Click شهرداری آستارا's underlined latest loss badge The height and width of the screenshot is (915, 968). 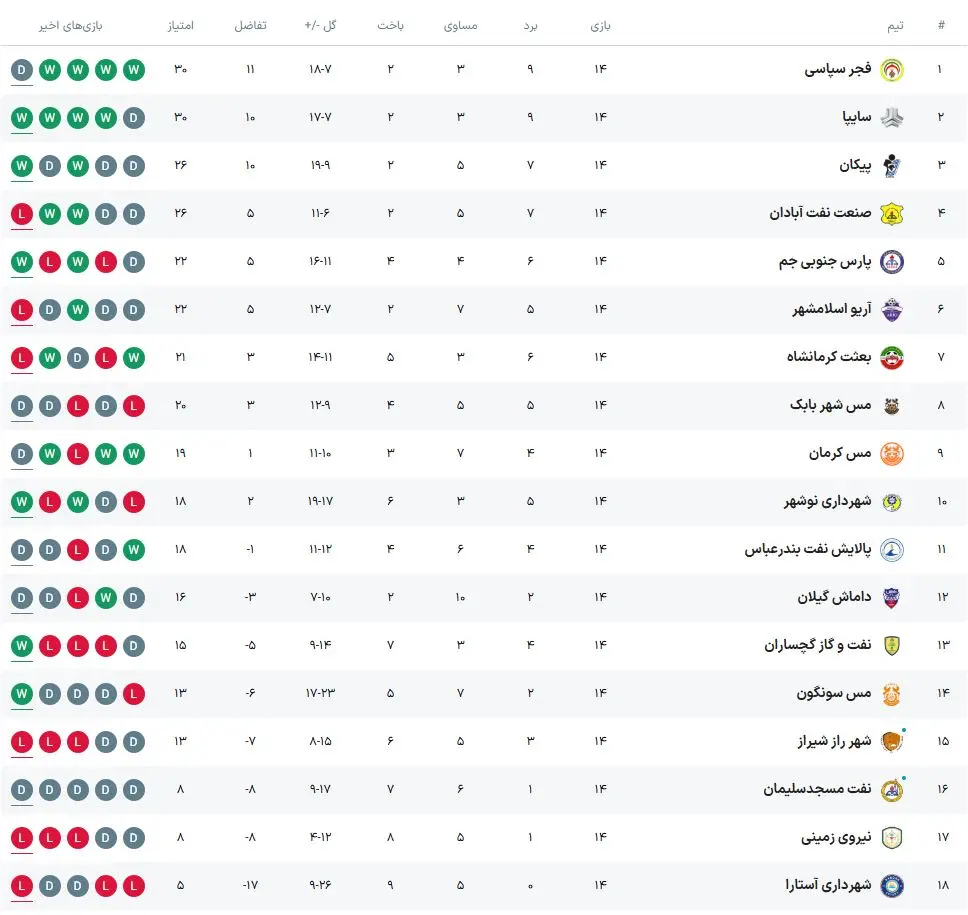[22, 886]
